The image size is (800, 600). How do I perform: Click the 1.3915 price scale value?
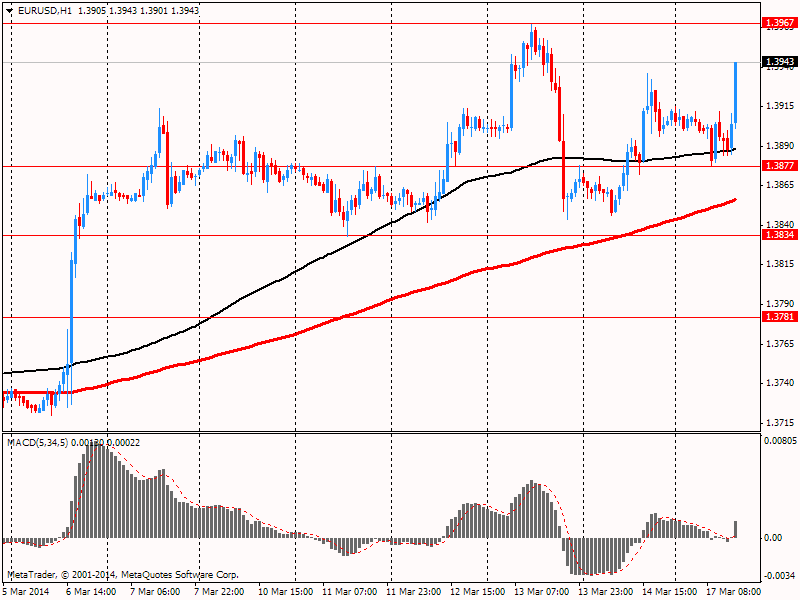[x=781, y=106]
